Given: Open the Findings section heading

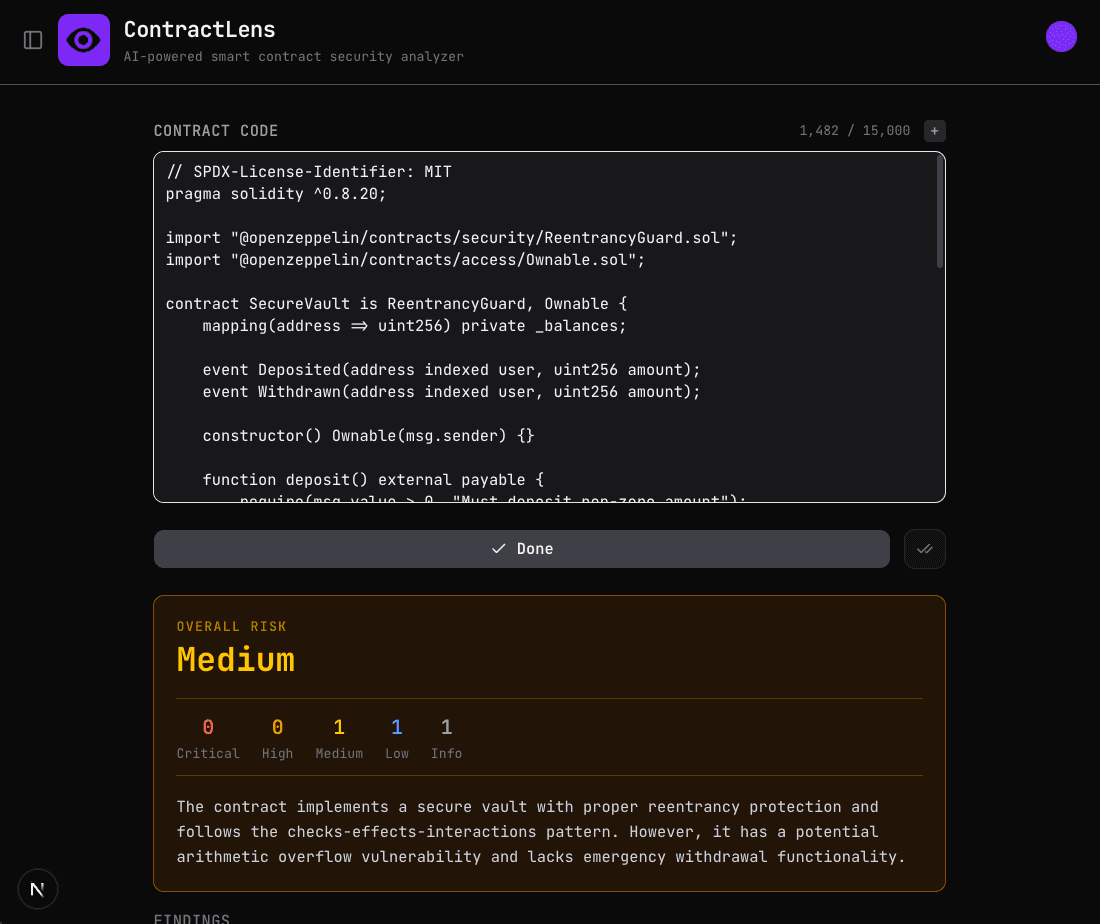Looking at the screenshot, I should [x=191, y=918].
